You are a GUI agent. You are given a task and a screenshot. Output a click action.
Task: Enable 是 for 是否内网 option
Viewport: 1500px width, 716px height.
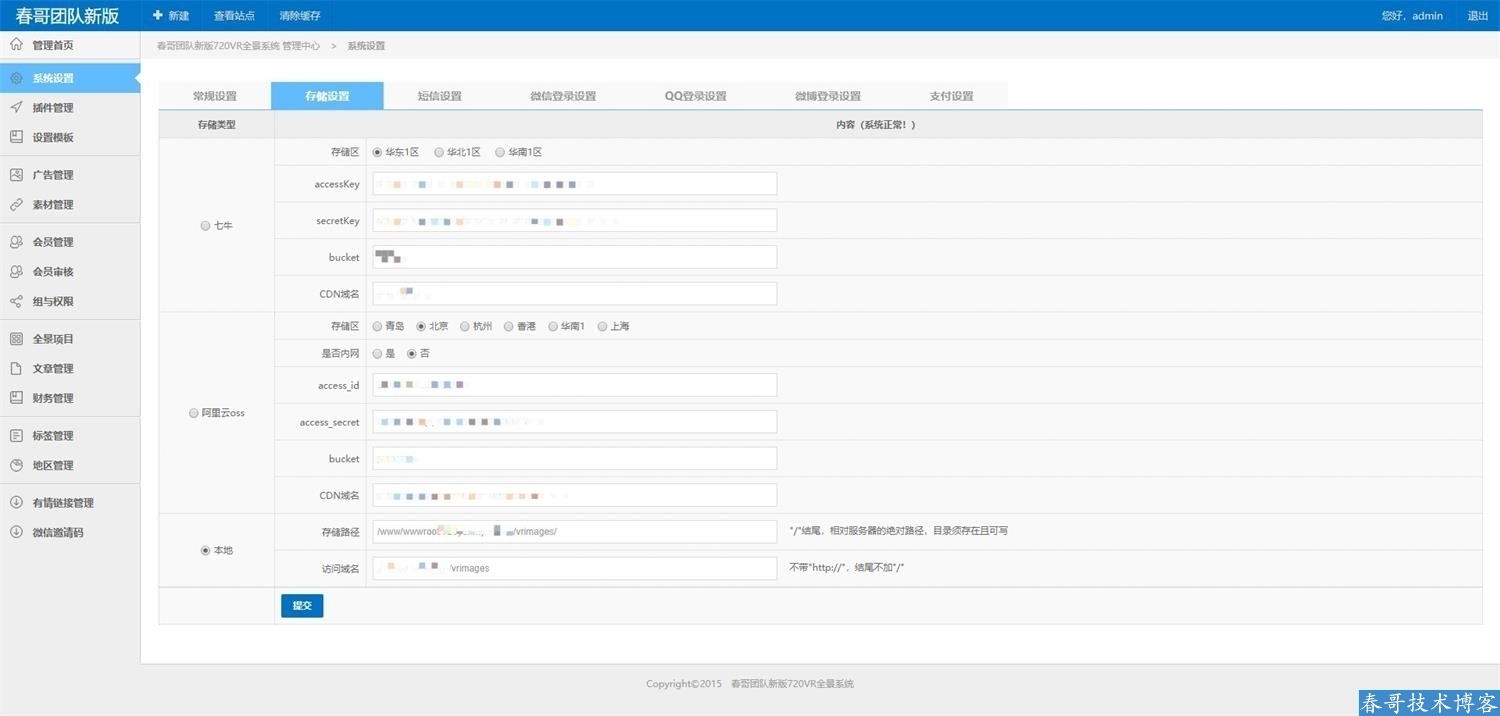[x=377, y=353]
